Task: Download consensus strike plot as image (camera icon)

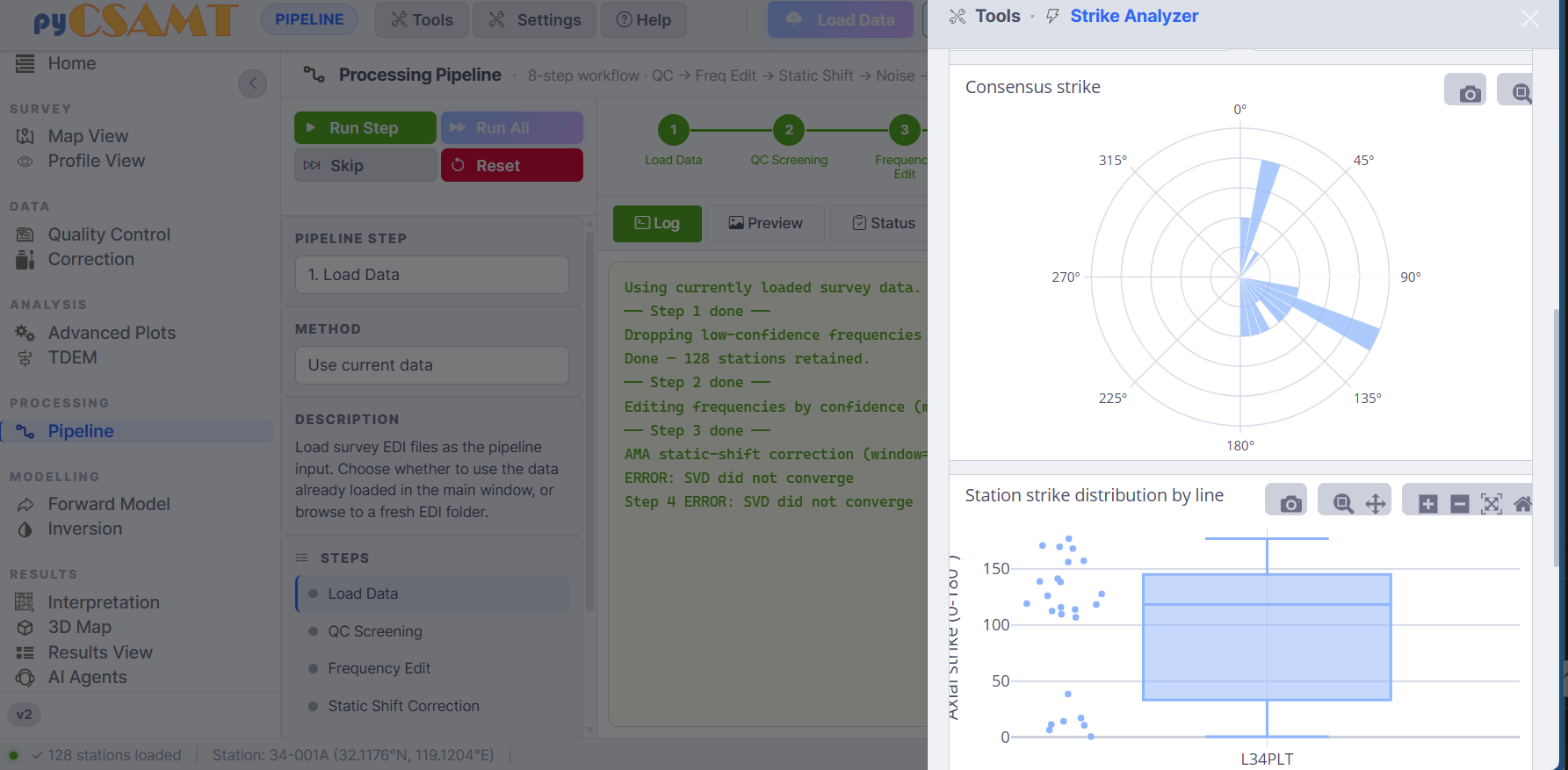Action: pyautogui.click(x=1469, y=92)
